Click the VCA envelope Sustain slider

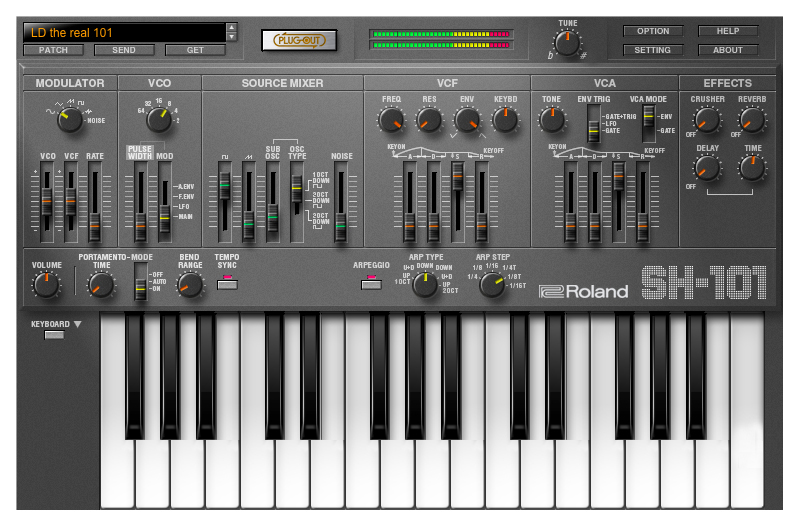tap(618, 203)
